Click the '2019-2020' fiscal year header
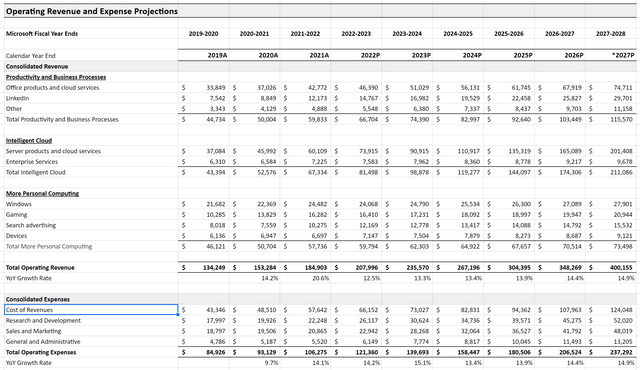 click(203, 34)
